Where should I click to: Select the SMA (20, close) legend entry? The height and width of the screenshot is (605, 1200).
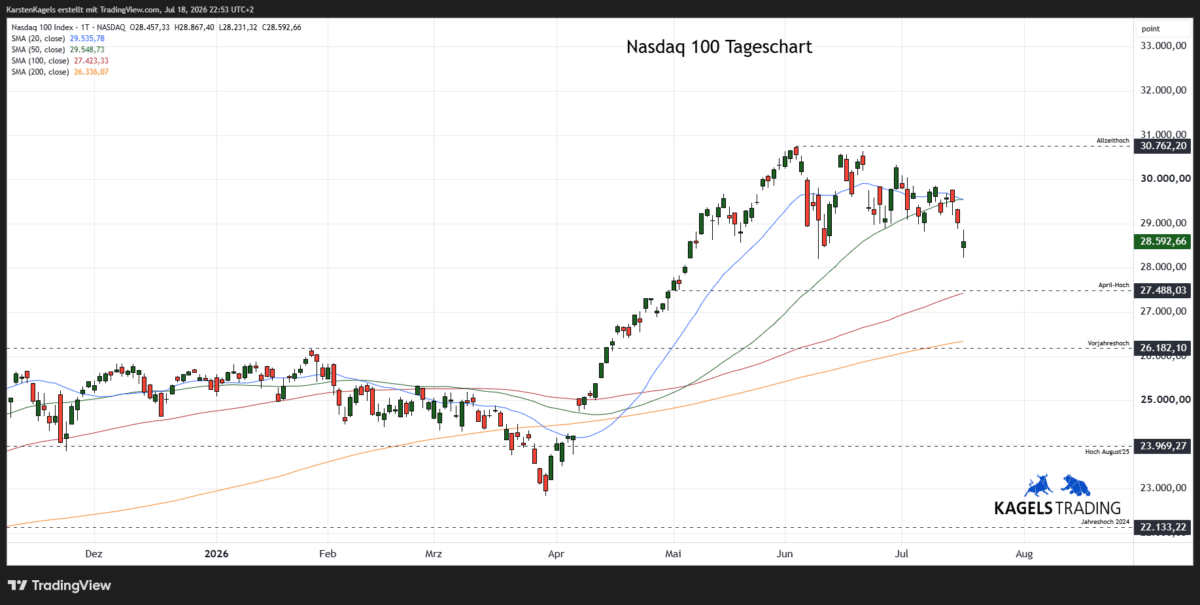(x=57, y=39)
